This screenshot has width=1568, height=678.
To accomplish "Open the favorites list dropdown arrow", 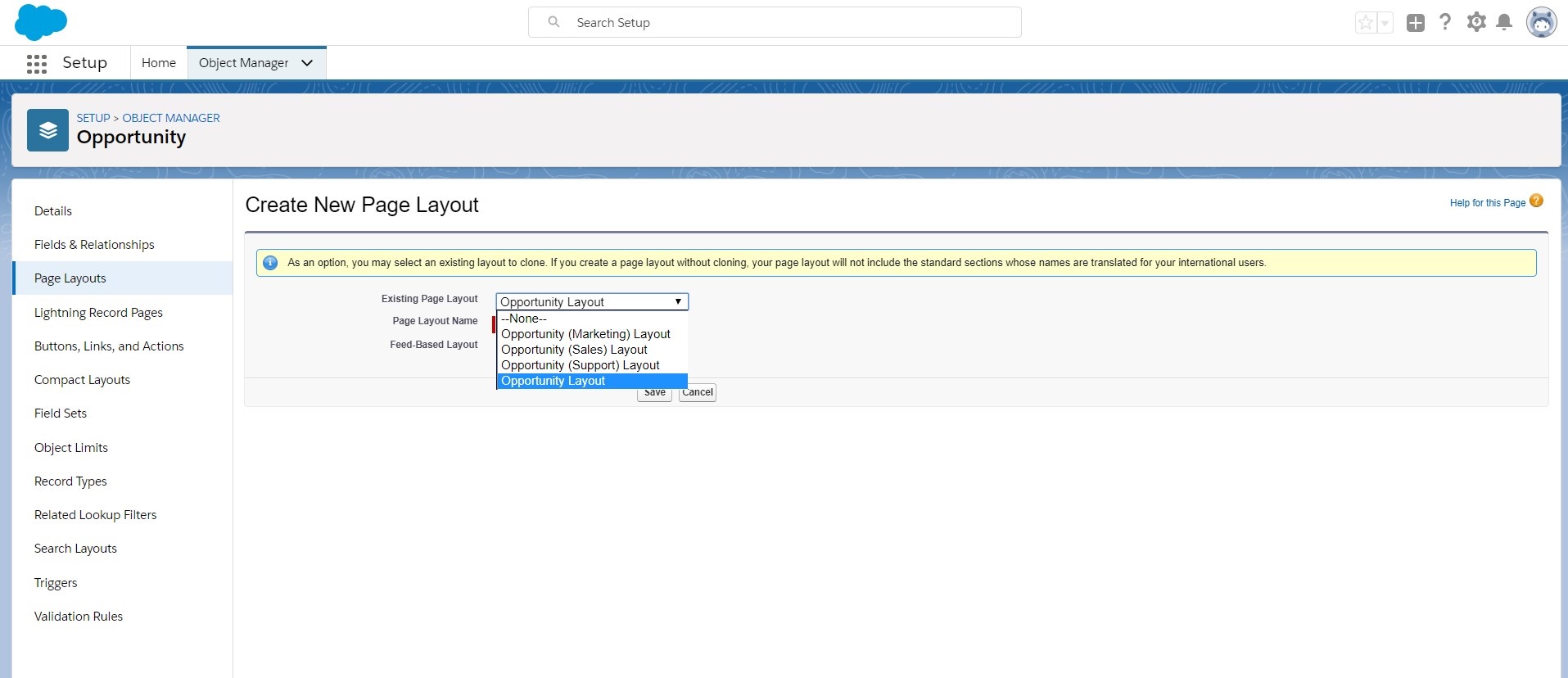I will pos(1385,23).
